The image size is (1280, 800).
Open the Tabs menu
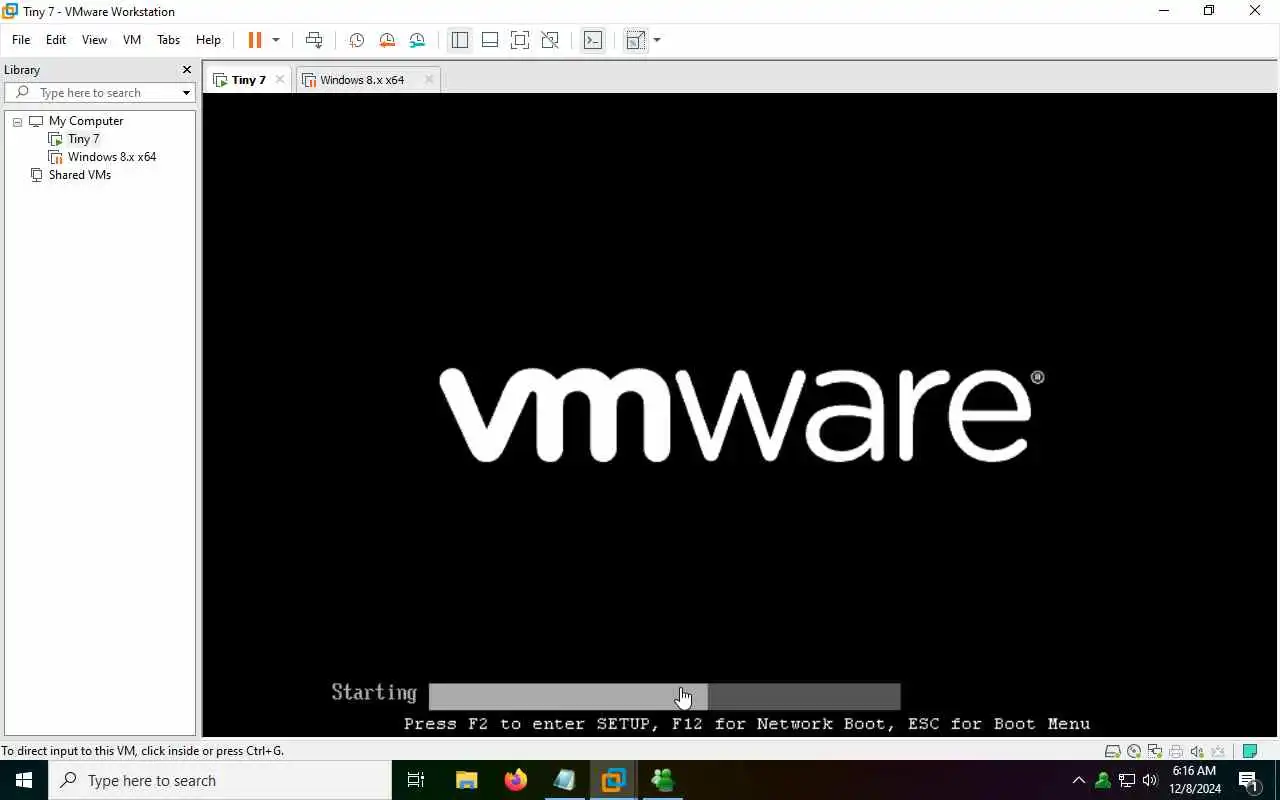tap(168, 40)
